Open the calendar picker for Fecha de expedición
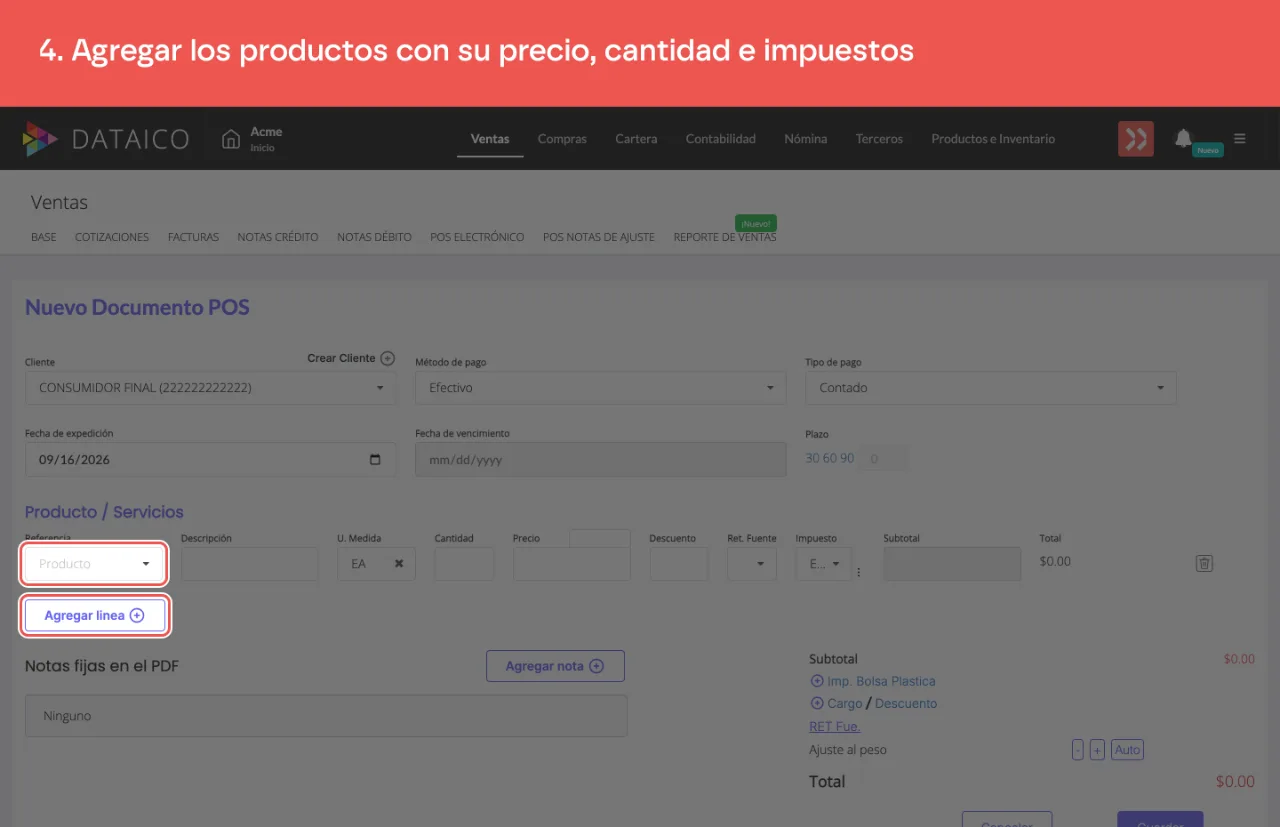 [x=375, y=460]
